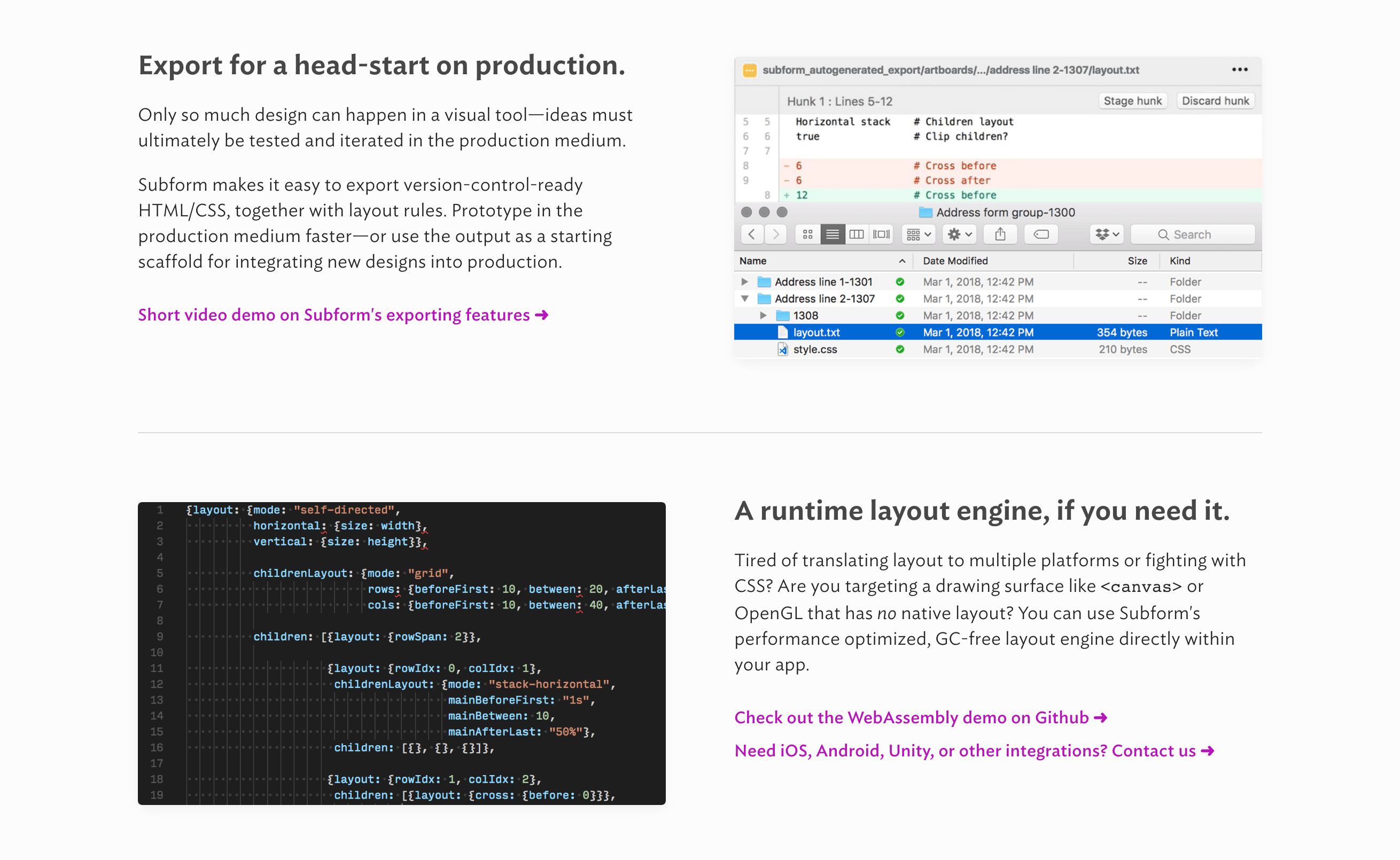Click the Stage hunk button

pyautogui.click(x=1132, y=100)
